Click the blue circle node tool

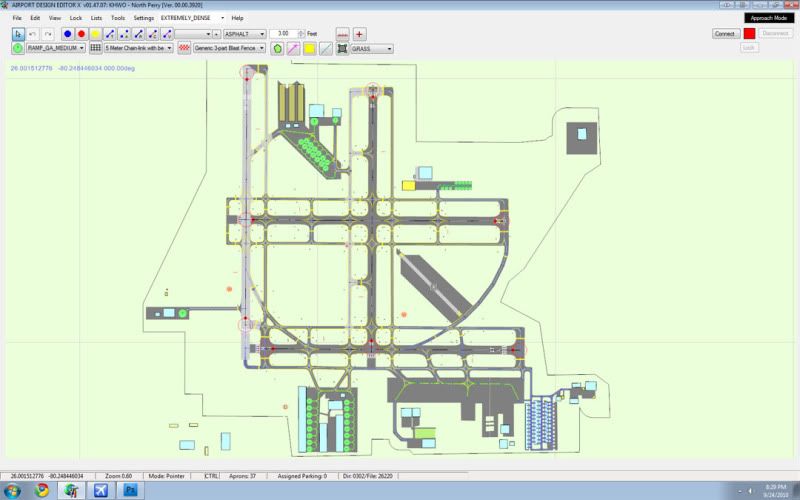[x=67, y=34]
